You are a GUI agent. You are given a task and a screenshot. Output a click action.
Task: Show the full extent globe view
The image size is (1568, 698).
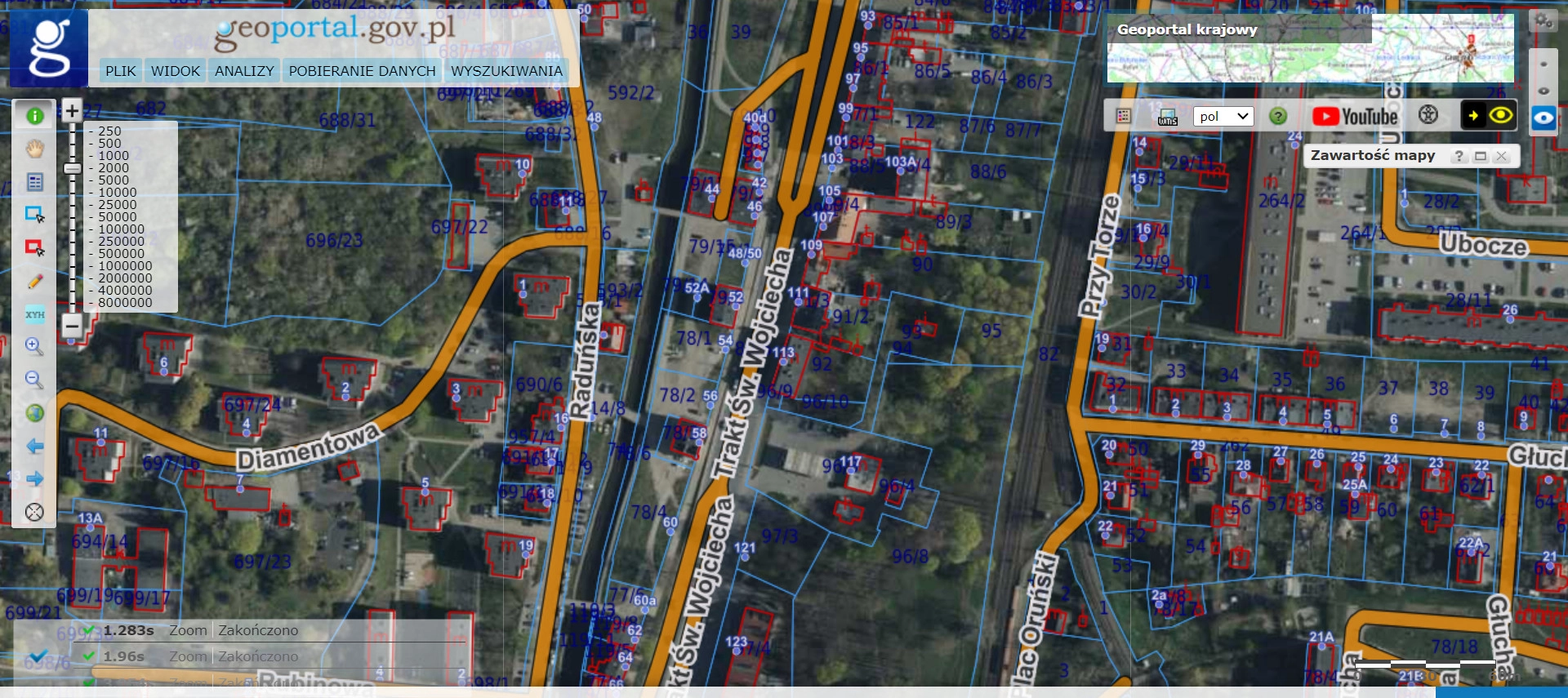pos(34,413)
